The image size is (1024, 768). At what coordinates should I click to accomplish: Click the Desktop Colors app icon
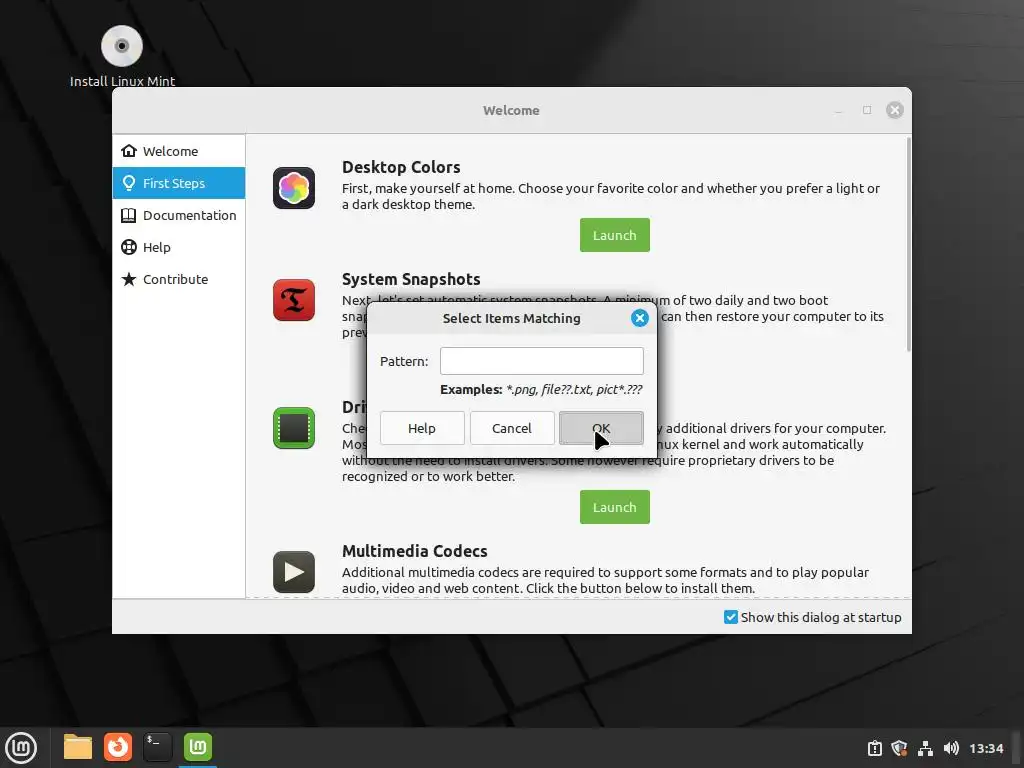[294, 188]
